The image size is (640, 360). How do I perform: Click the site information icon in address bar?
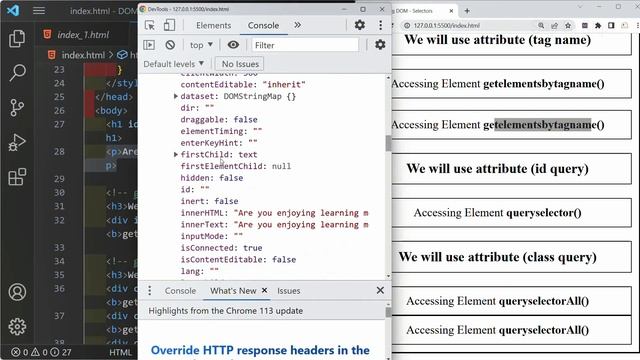tap(407, 25)
